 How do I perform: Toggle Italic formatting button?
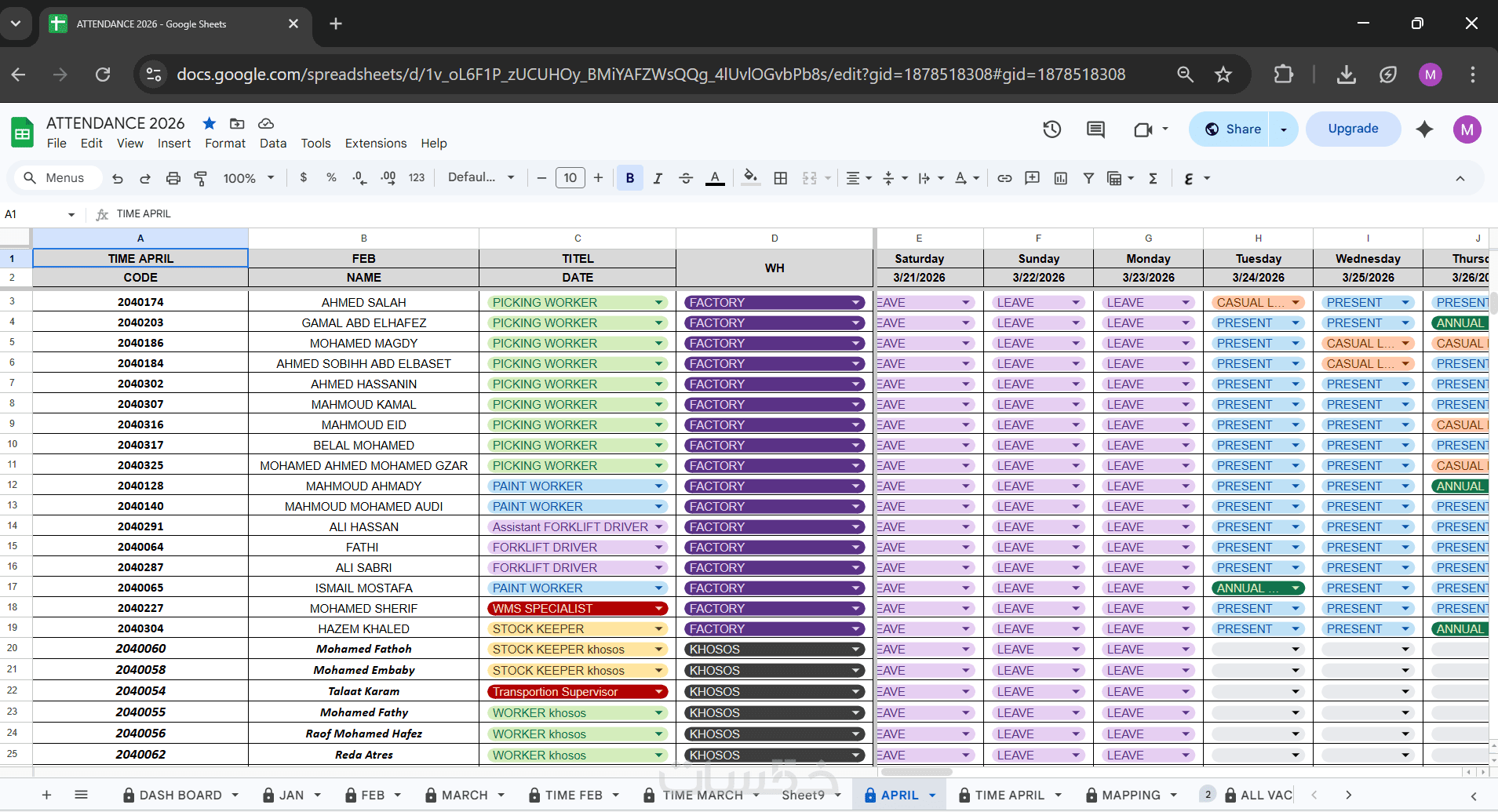[x=658, y=178]
